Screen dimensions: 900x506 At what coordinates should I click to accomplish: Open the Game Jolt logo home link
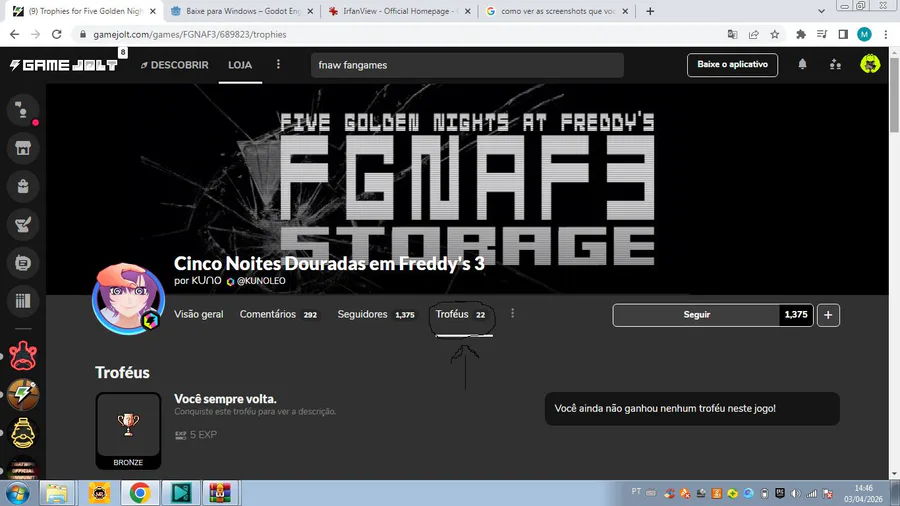pos(63,65)
